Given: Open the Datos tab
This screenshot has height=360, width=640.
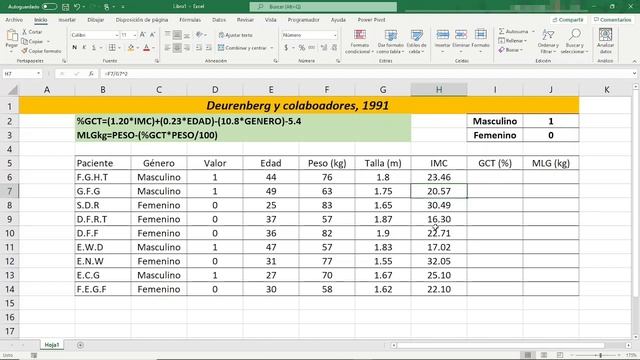Looking at the screenshot, I should coord(219,20).
